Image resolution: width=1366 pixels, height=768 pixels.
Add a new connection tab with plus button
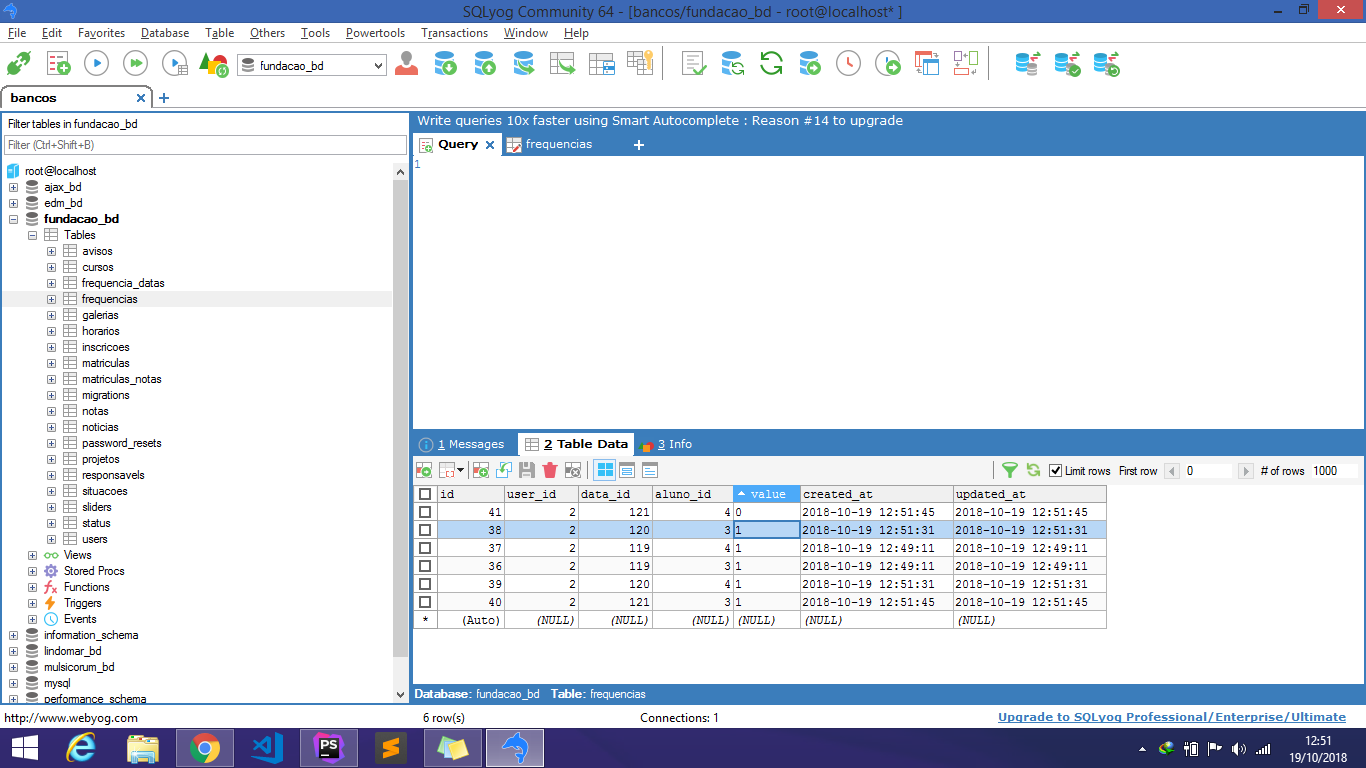pyautogui.click(x=164, y=98)
